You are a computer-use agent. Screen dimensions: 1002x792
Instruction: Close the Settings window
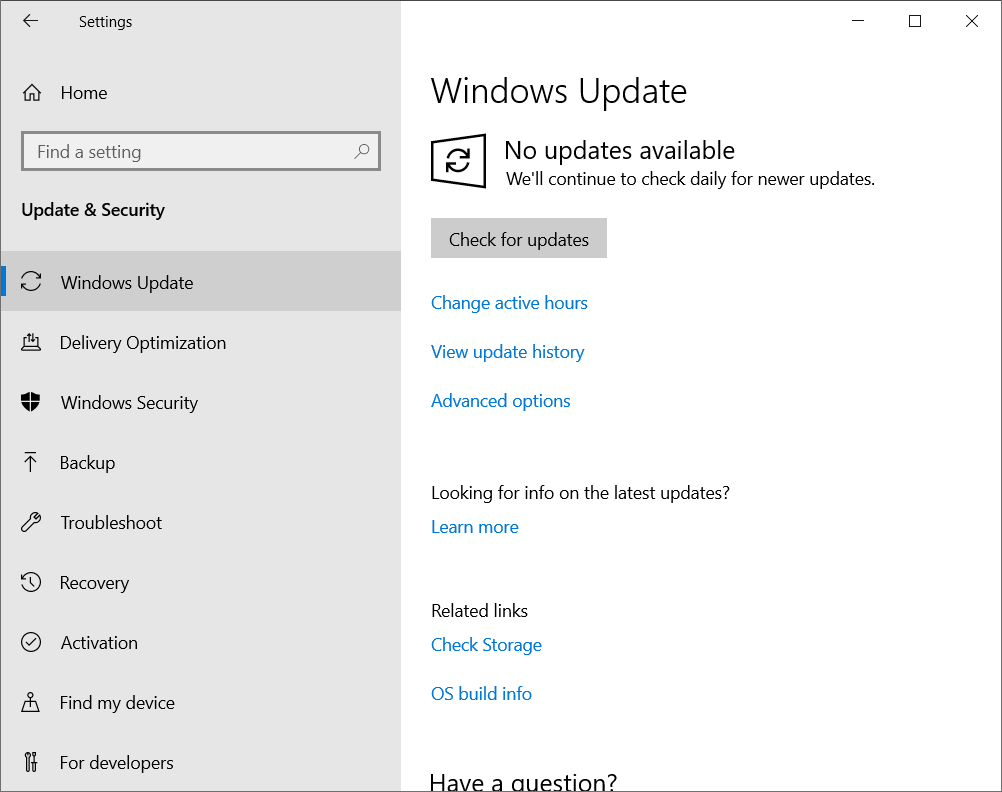pos(972,21)
